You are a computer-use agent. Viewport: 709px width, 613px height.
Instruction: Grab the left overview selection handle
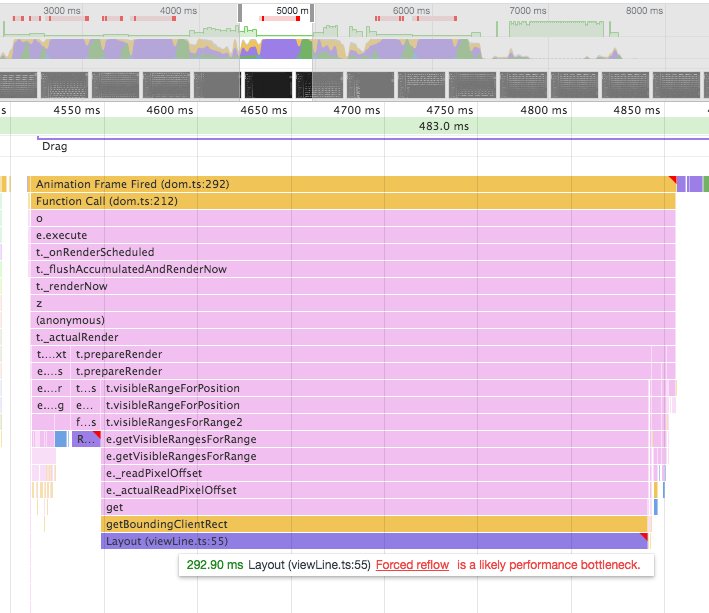click(x=240, y=13)
